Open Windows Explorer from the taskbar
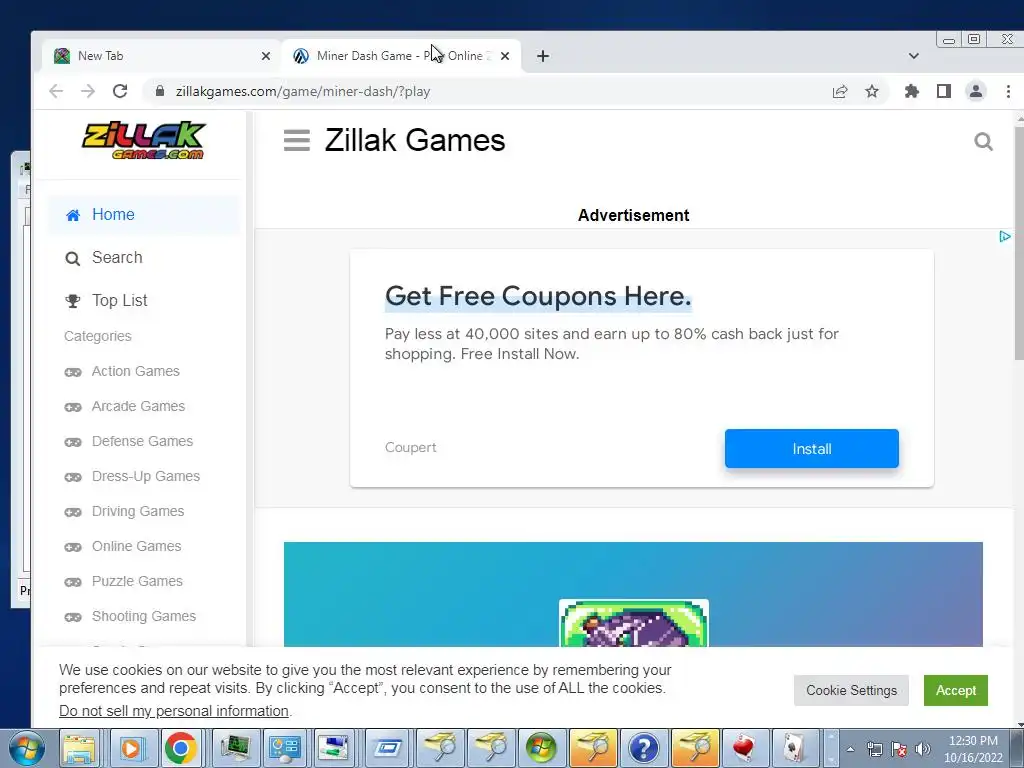1024x768 pixels. (80, 748)
